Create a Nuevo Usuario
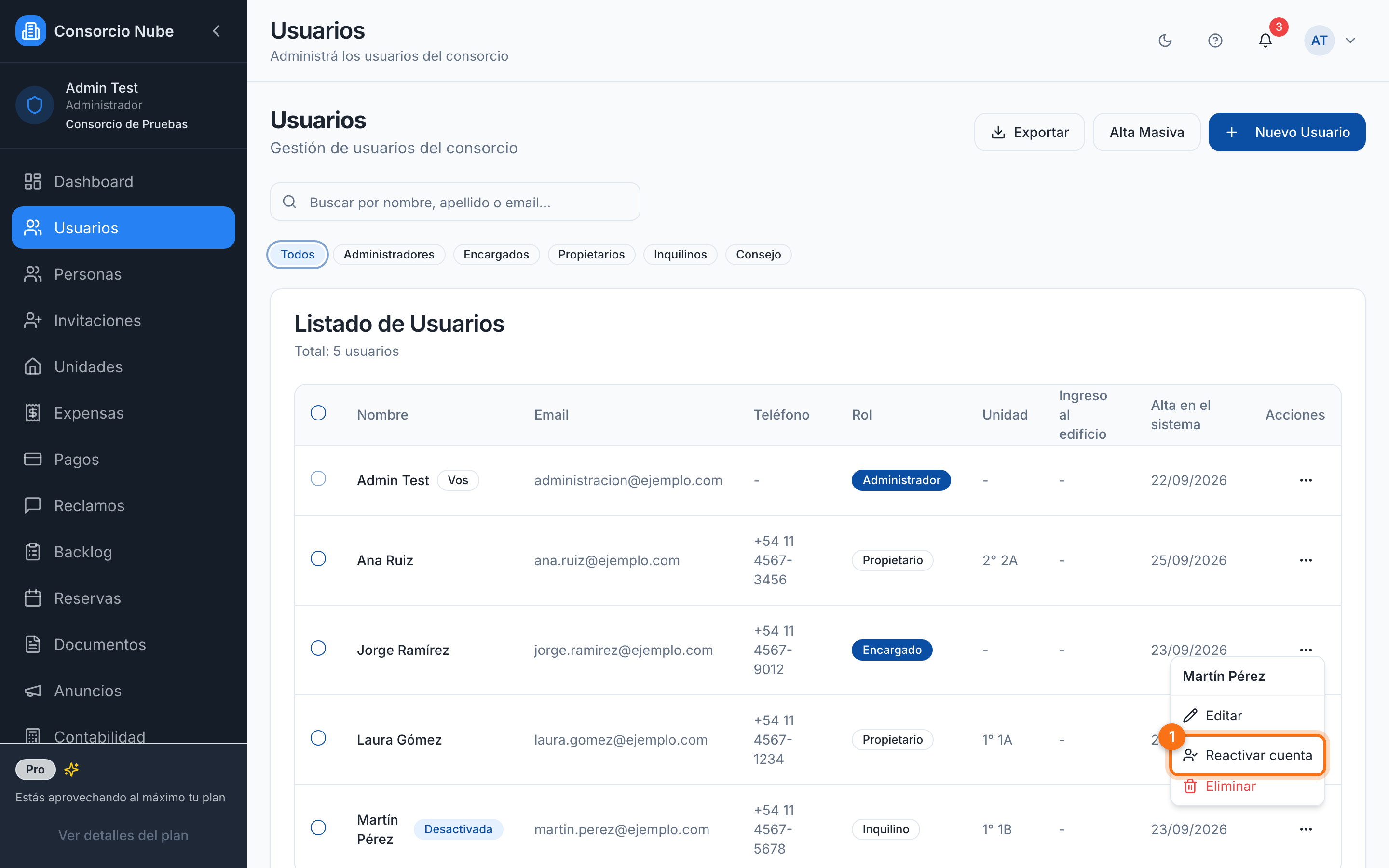The height and width of the screenshot is (868, 1389). click(x=1287, y=132)
